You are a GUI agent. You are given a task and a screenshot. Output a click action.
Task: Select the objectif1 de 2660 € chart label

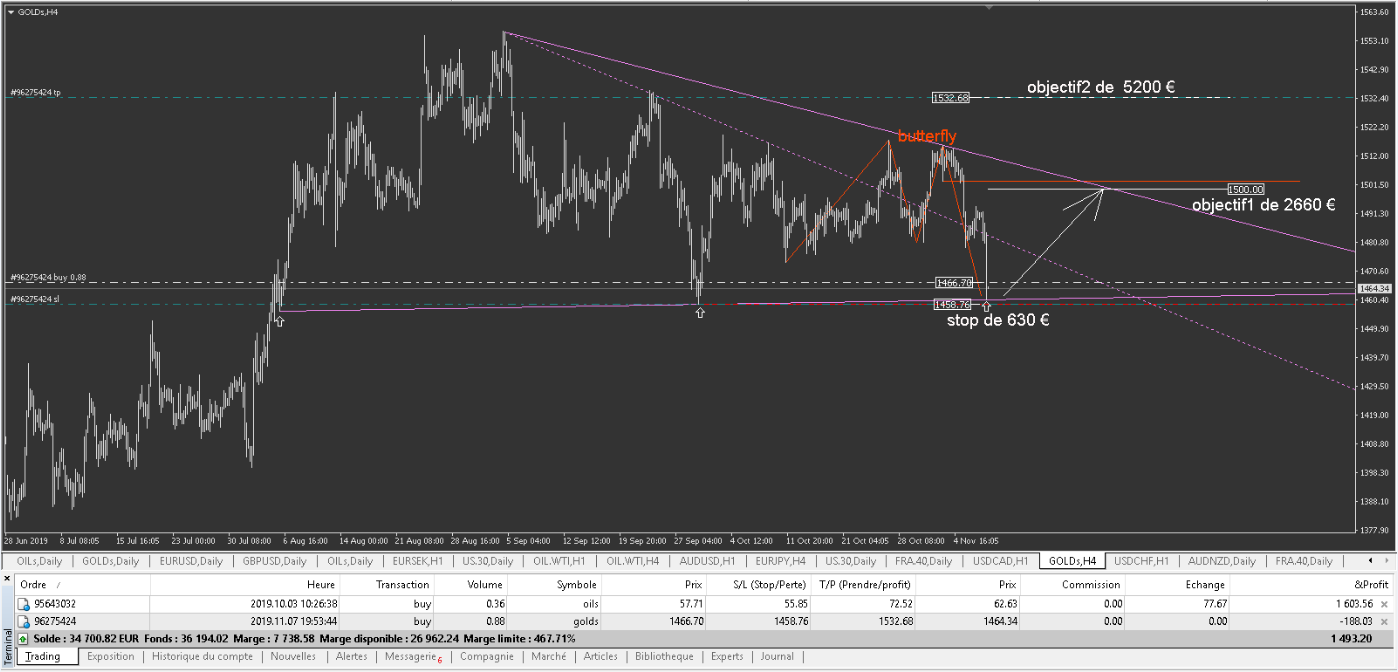(1264, 205)
